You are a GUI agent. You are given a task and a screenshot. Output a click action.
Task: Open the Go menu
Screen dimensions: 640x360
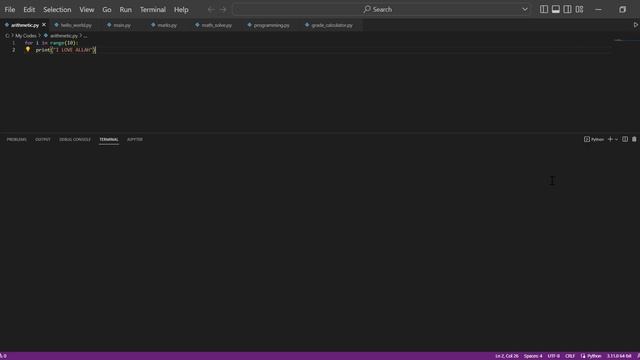pyautogui.click(x=107, y=9)
